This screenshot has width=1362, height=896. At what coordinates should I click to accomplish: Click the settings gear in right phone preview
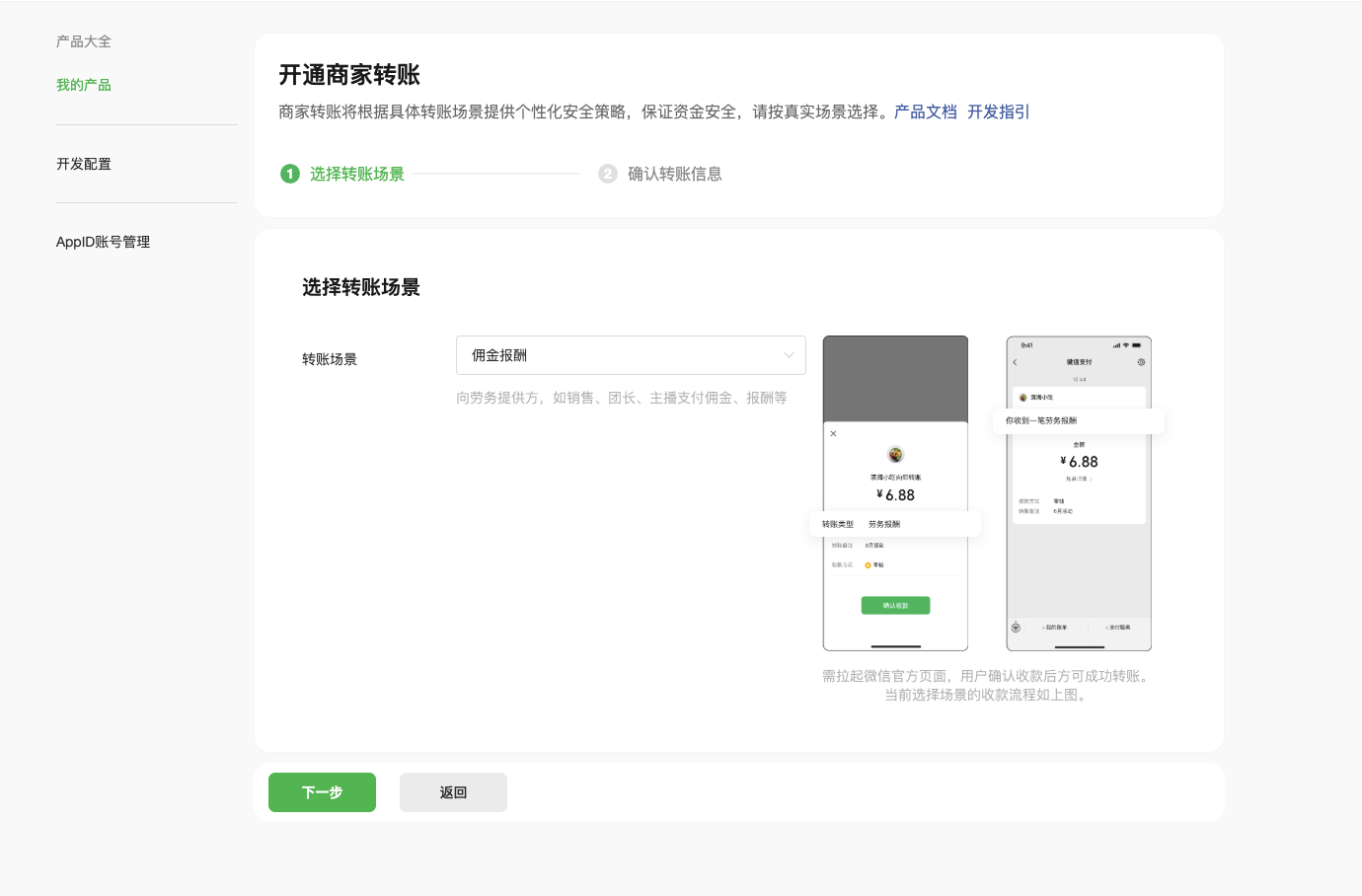(1141, 362)
